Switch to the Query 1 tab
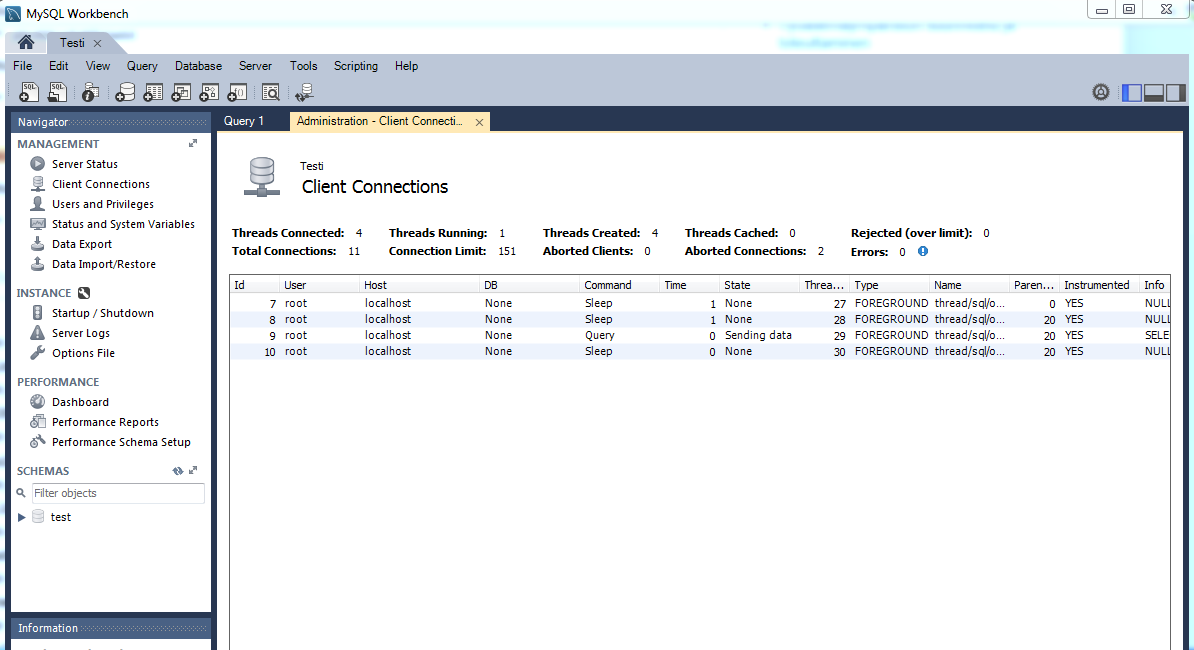The height and width of the screenshot is (650, 1194). coord(244,121)
